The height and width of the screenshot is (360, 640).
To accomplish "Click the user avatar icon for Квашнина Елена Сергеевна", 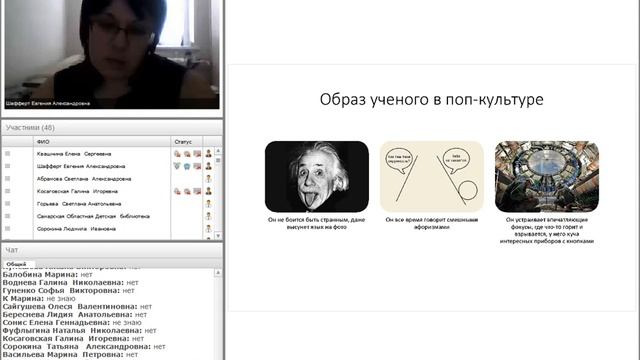I will click(208, 153).
